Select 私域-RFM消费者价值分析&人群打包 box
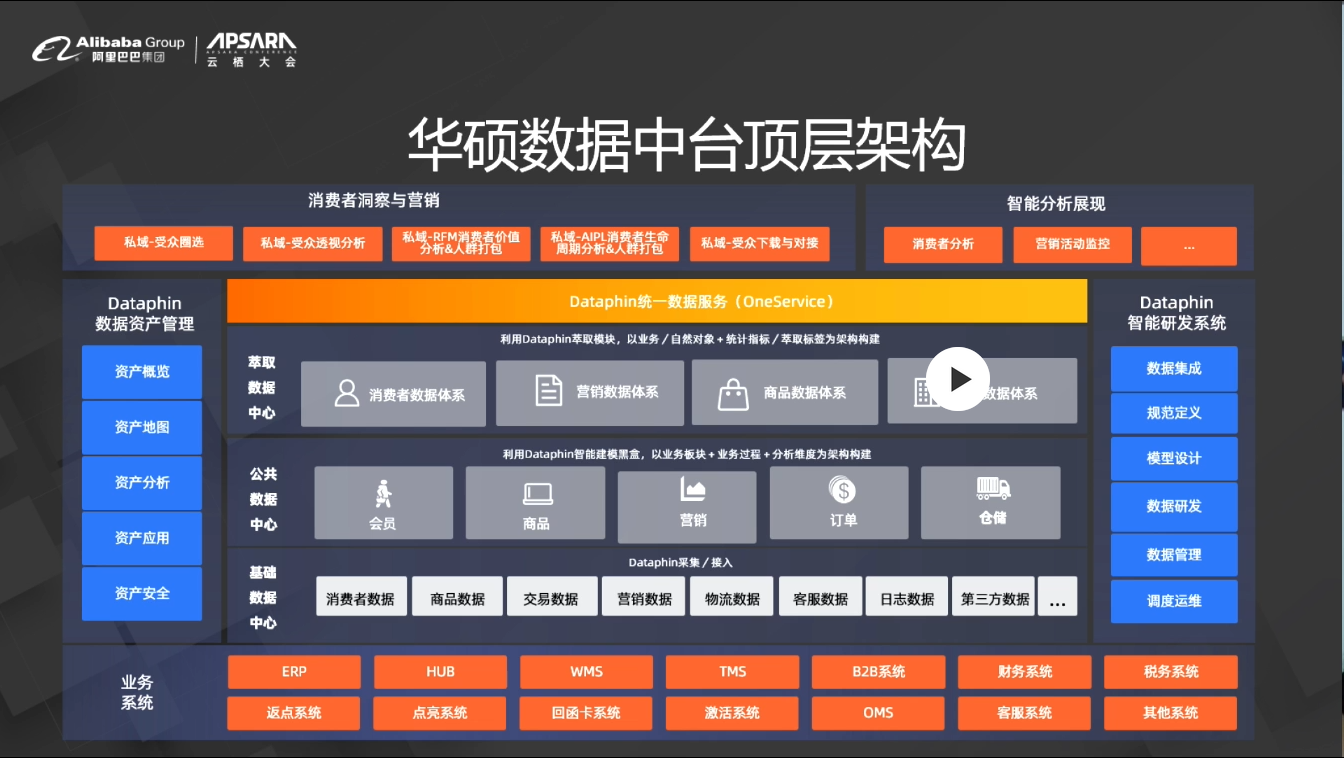This screenshot has width=1344, height=758. 461,243
